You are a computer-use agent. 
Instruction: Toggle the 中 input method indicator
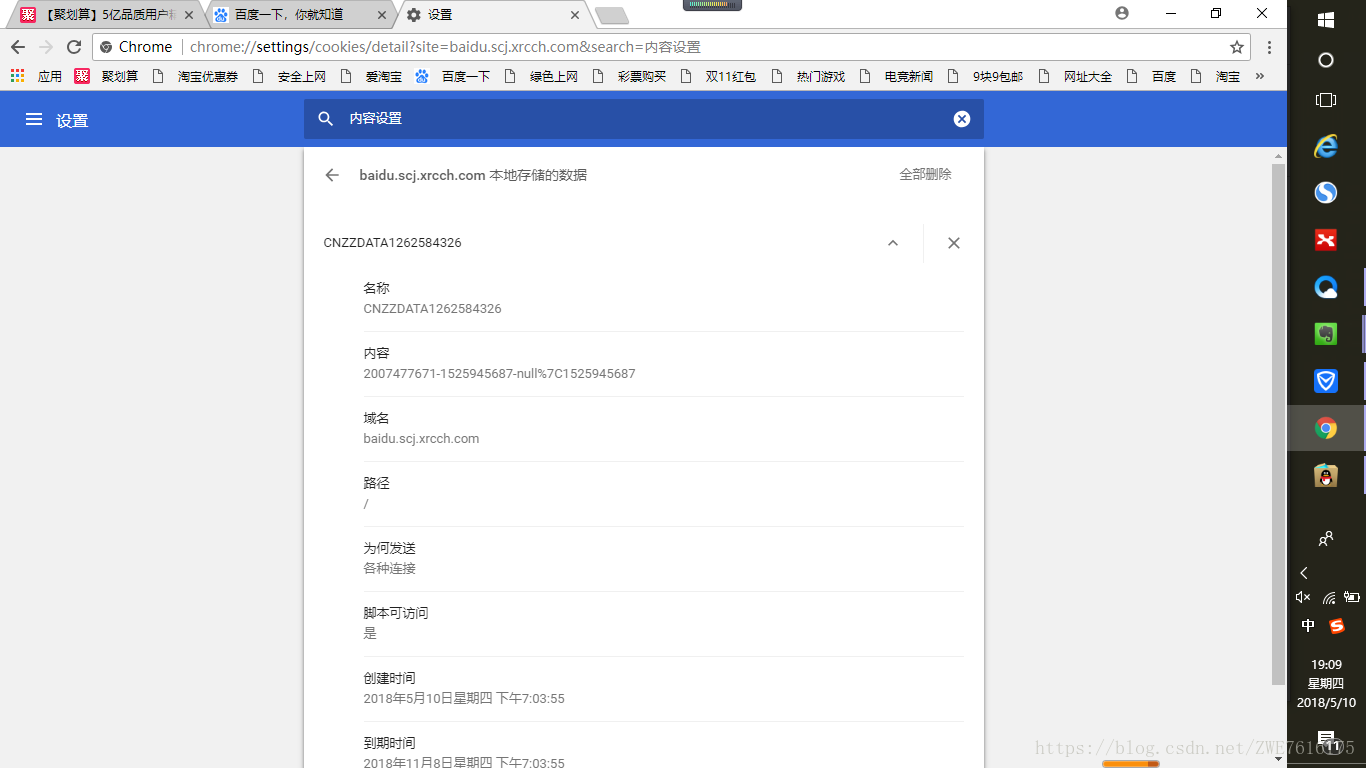click(x=1308, y=626)
